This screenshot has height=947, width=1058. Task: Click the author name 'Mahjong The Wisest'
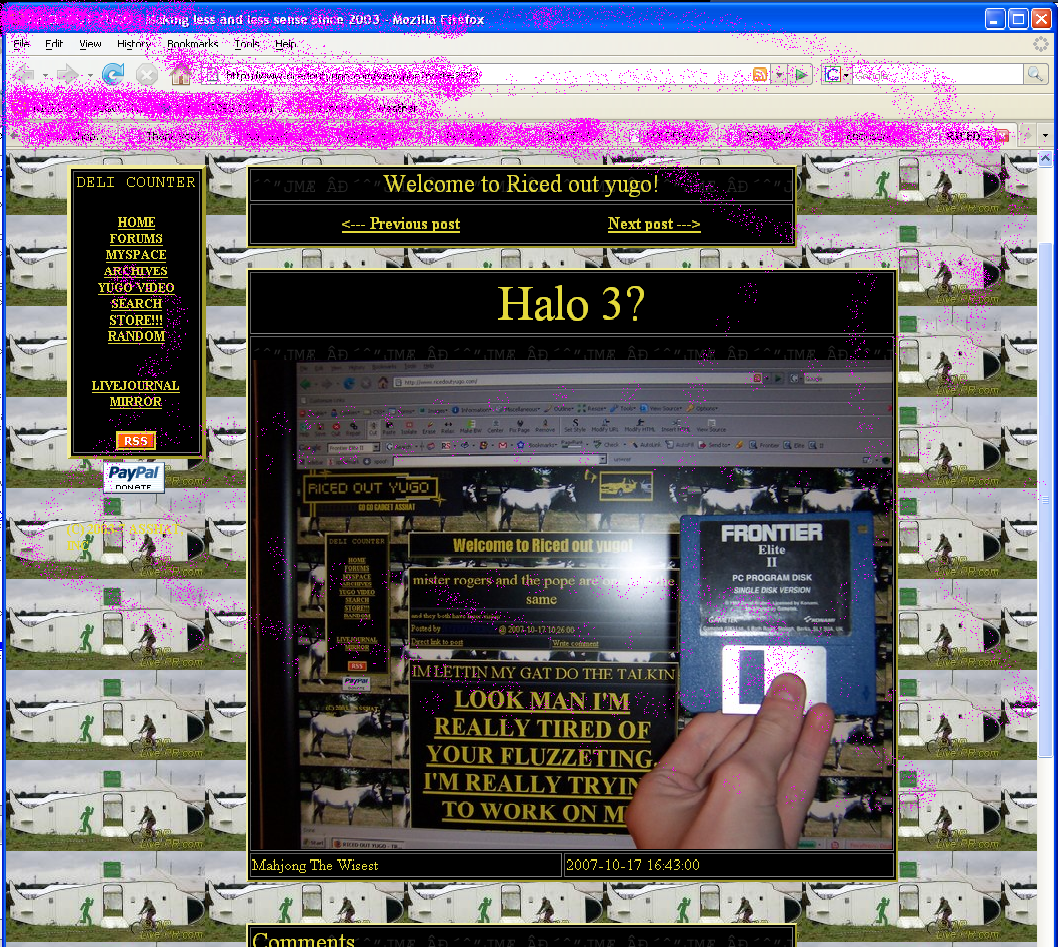coord(314,865)
